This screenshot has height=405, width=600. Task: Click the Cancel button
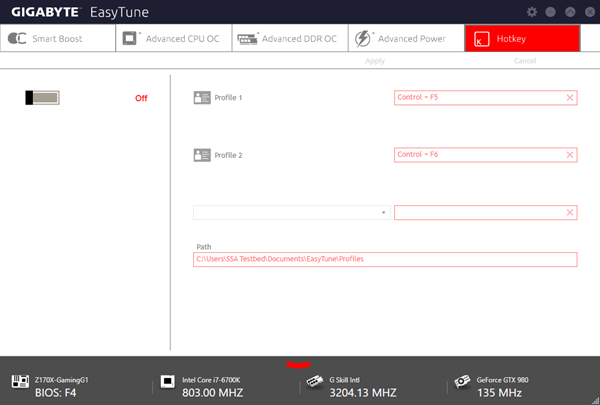pos(525,60)
